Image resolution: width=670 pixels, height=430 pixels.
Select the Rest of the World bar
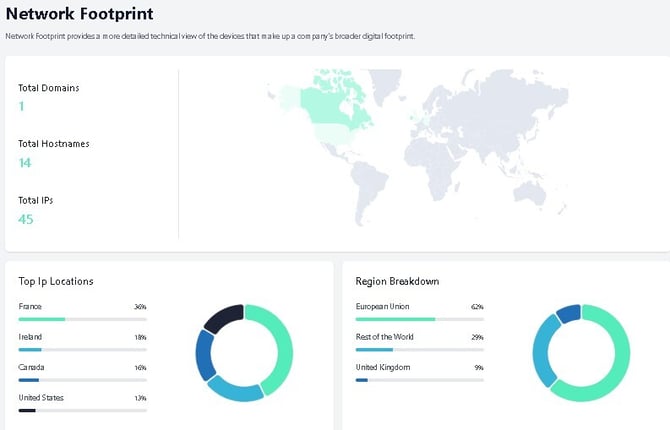point(419,350)
